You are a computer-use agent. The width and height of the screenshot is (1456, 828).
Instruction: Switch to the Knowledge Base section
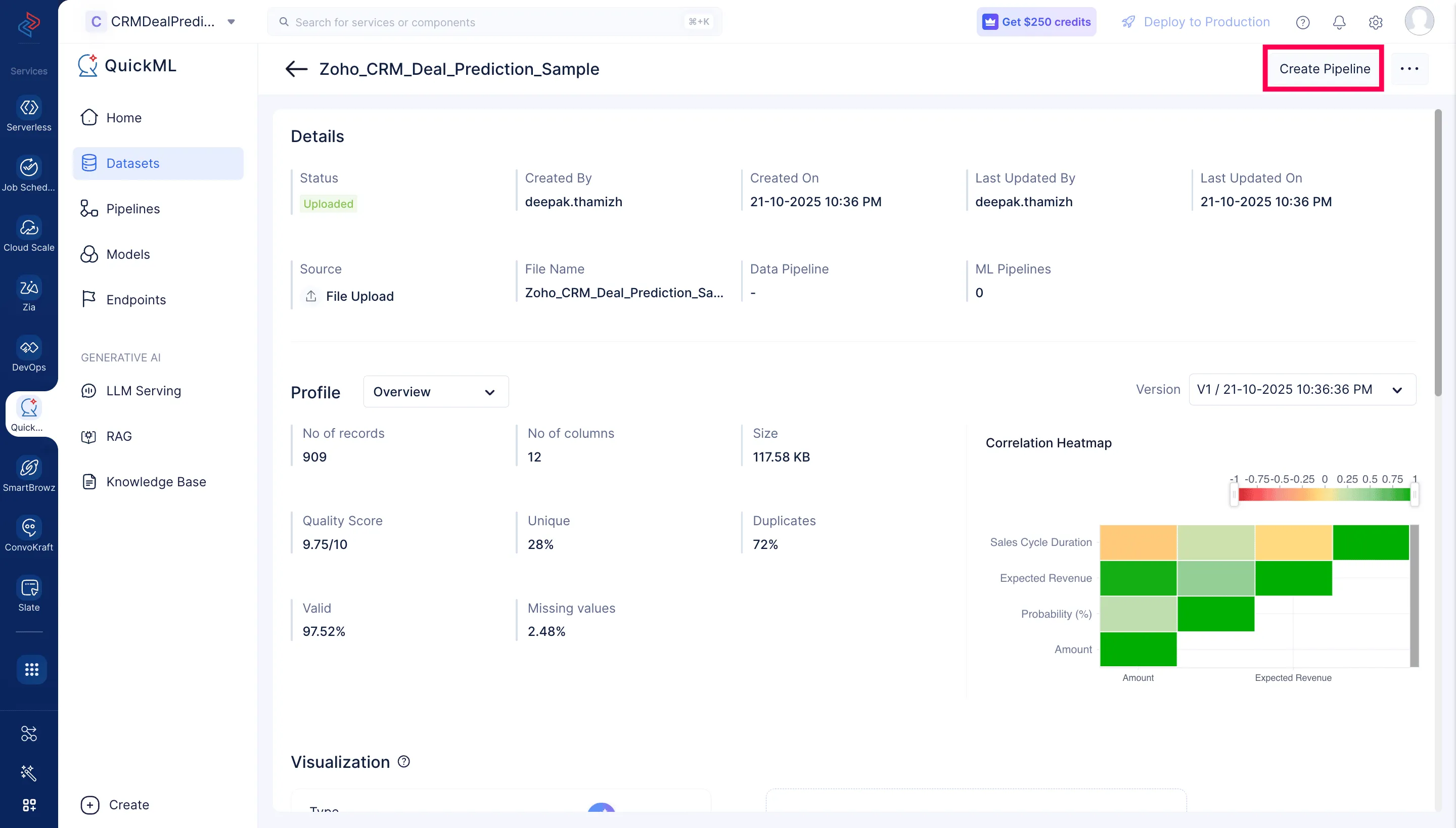156,481
